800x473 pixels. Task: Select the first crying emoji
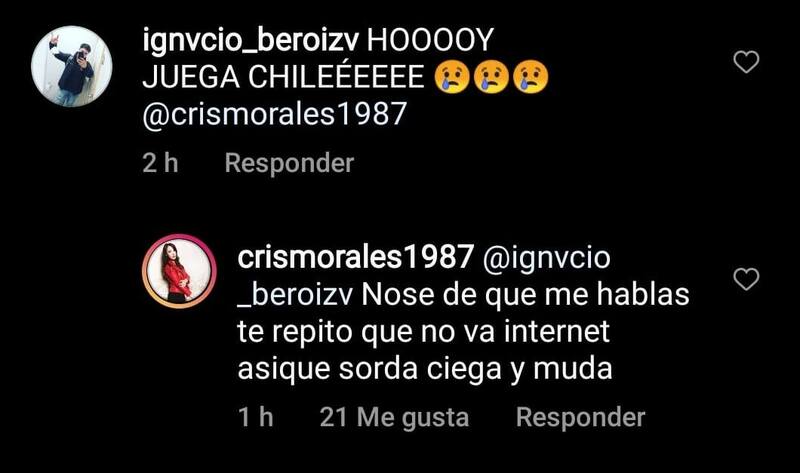coord(452,77)
